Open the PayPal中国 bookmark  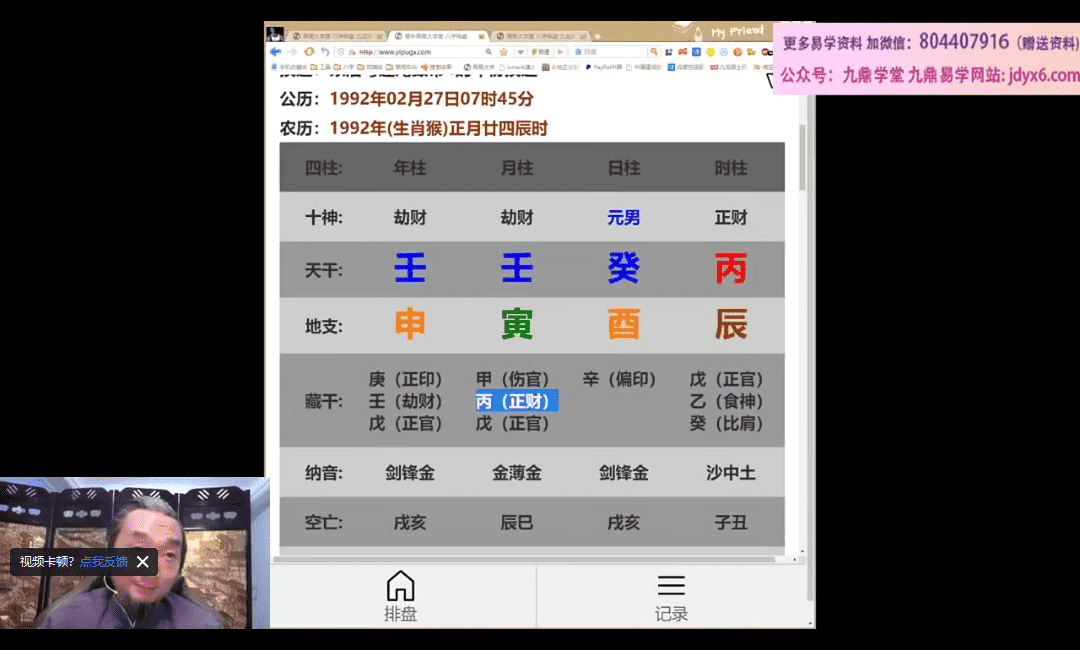pos(598,67)
